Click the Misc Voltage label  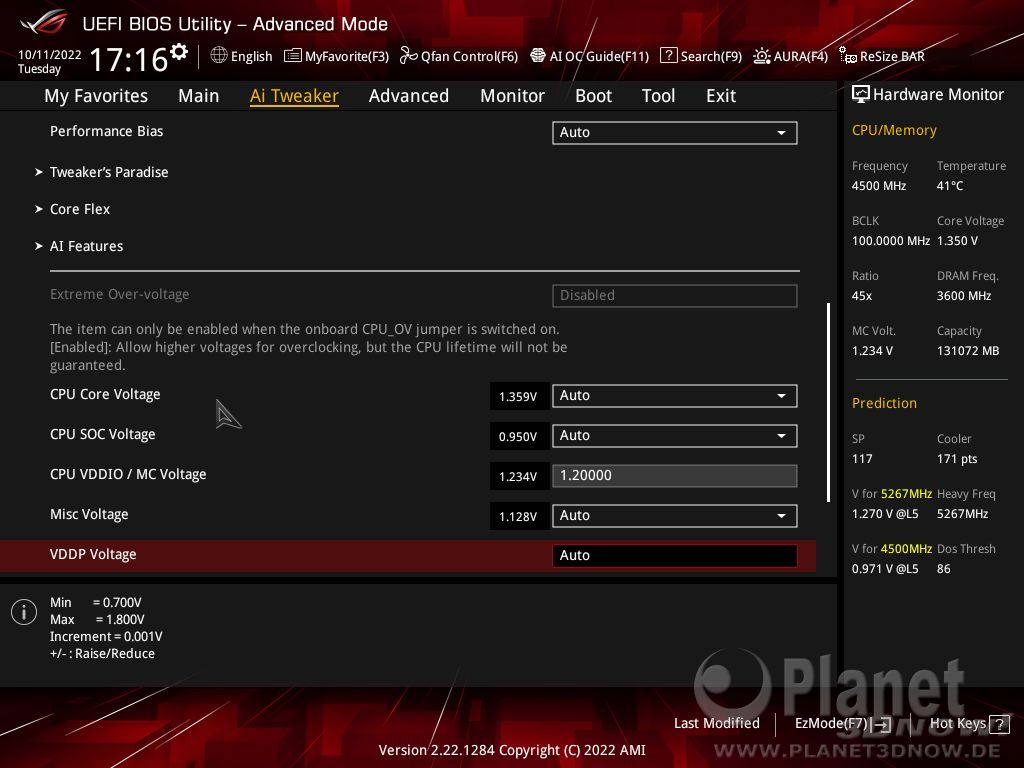pyautogui.click(x=89, y=515)
